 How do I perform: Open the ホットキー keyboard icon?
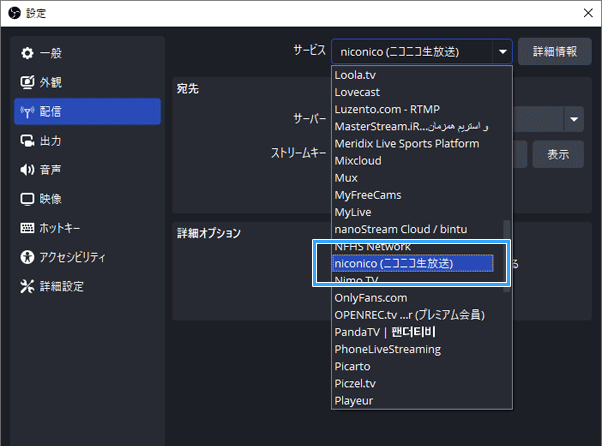[x=27, y=228]
